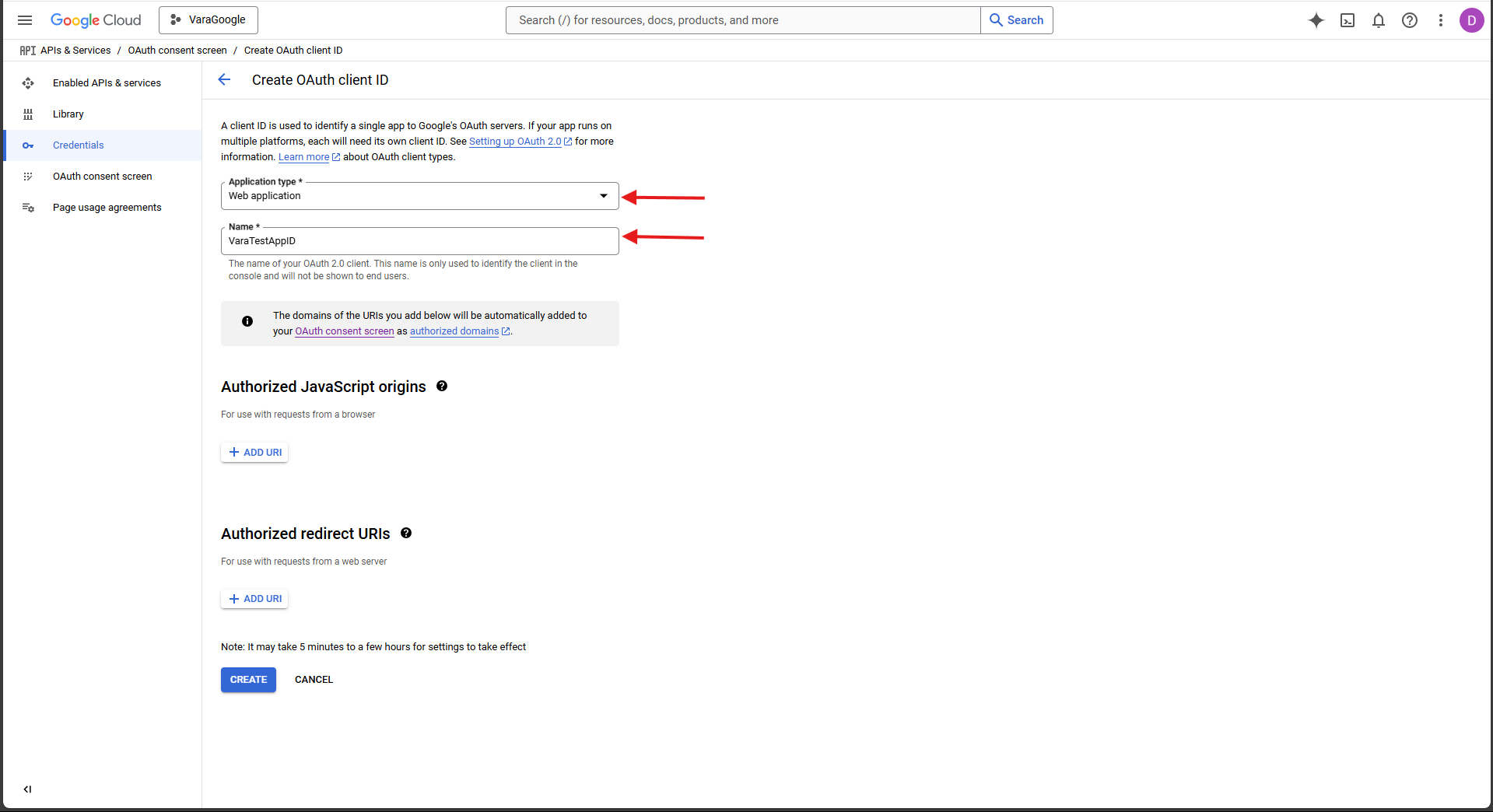Collapse the sidebar with bottom arrow icon
Screen dimensions: 1493x812
pos(27,789)
